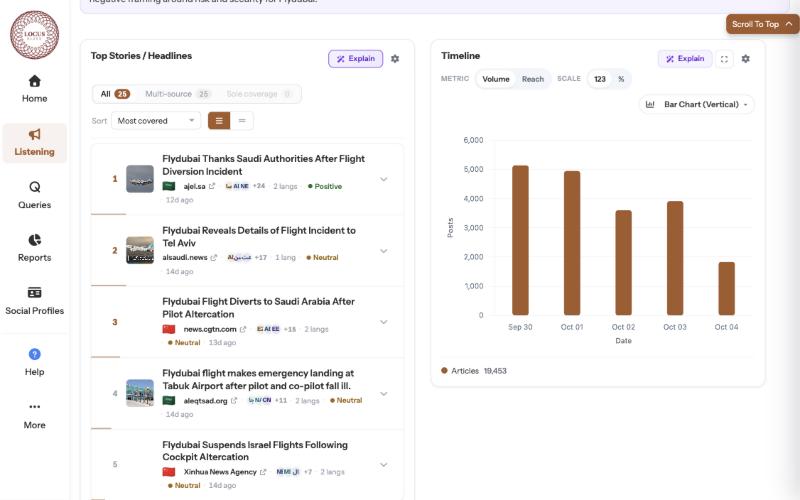The image size is (800, 500).
Task: Open ajel.sa external link icon
Action: [x=212, y=186]
